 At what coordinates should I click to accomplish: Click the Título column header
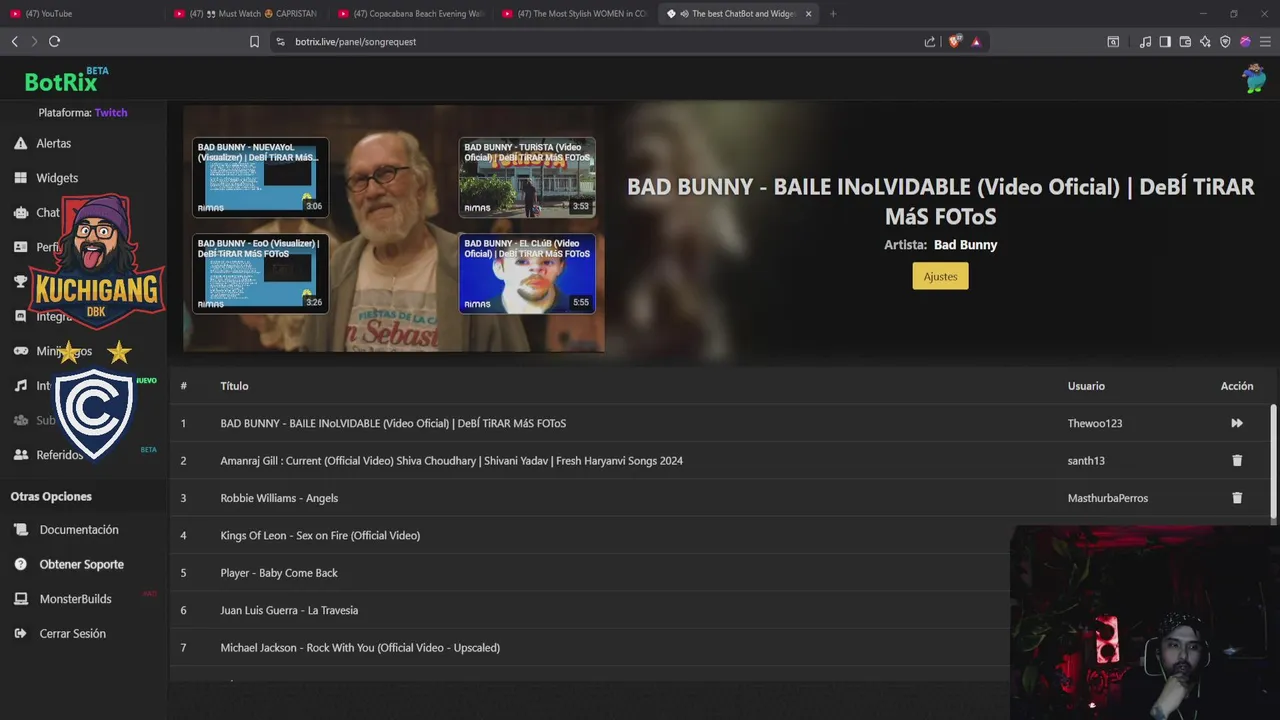[234, 386]
